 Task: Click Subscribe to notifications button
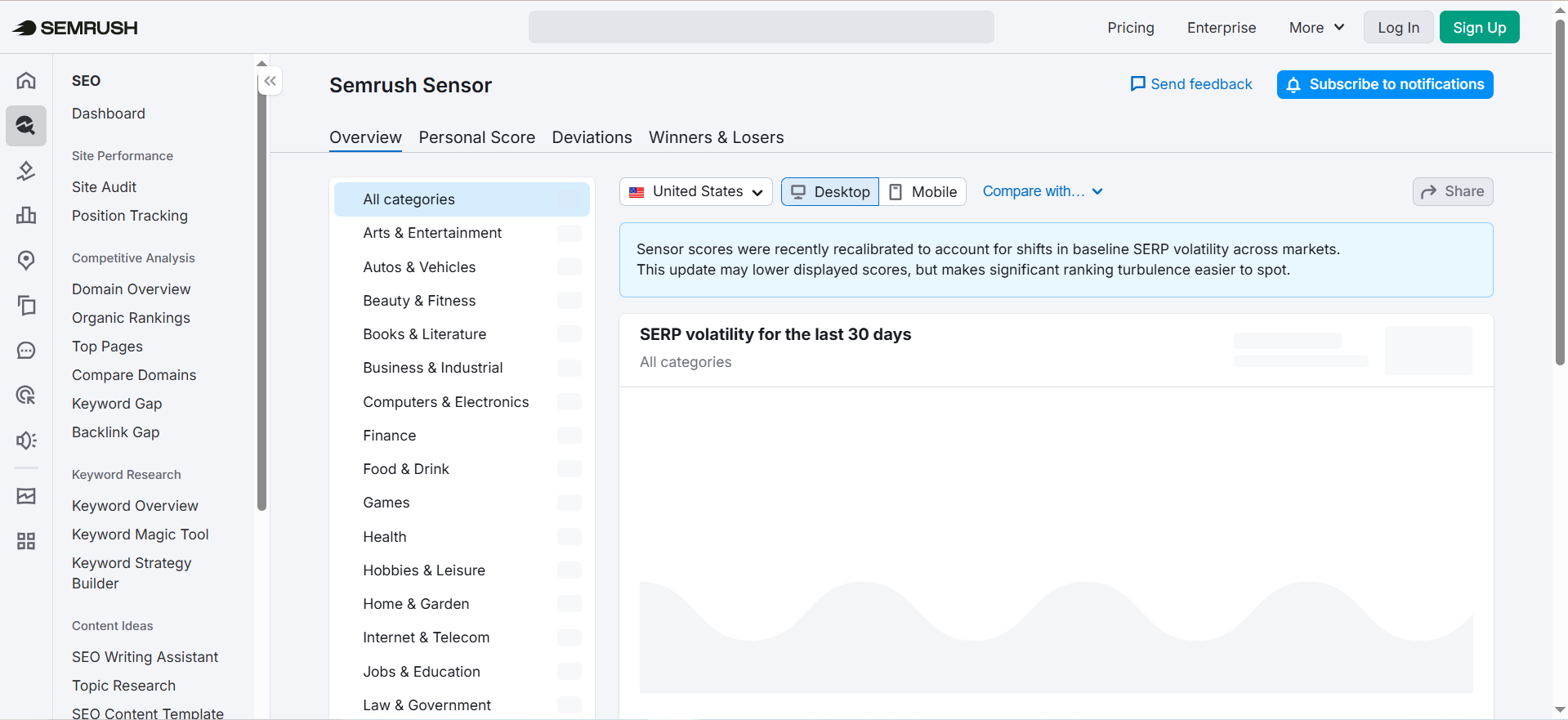click(1385, 84)
